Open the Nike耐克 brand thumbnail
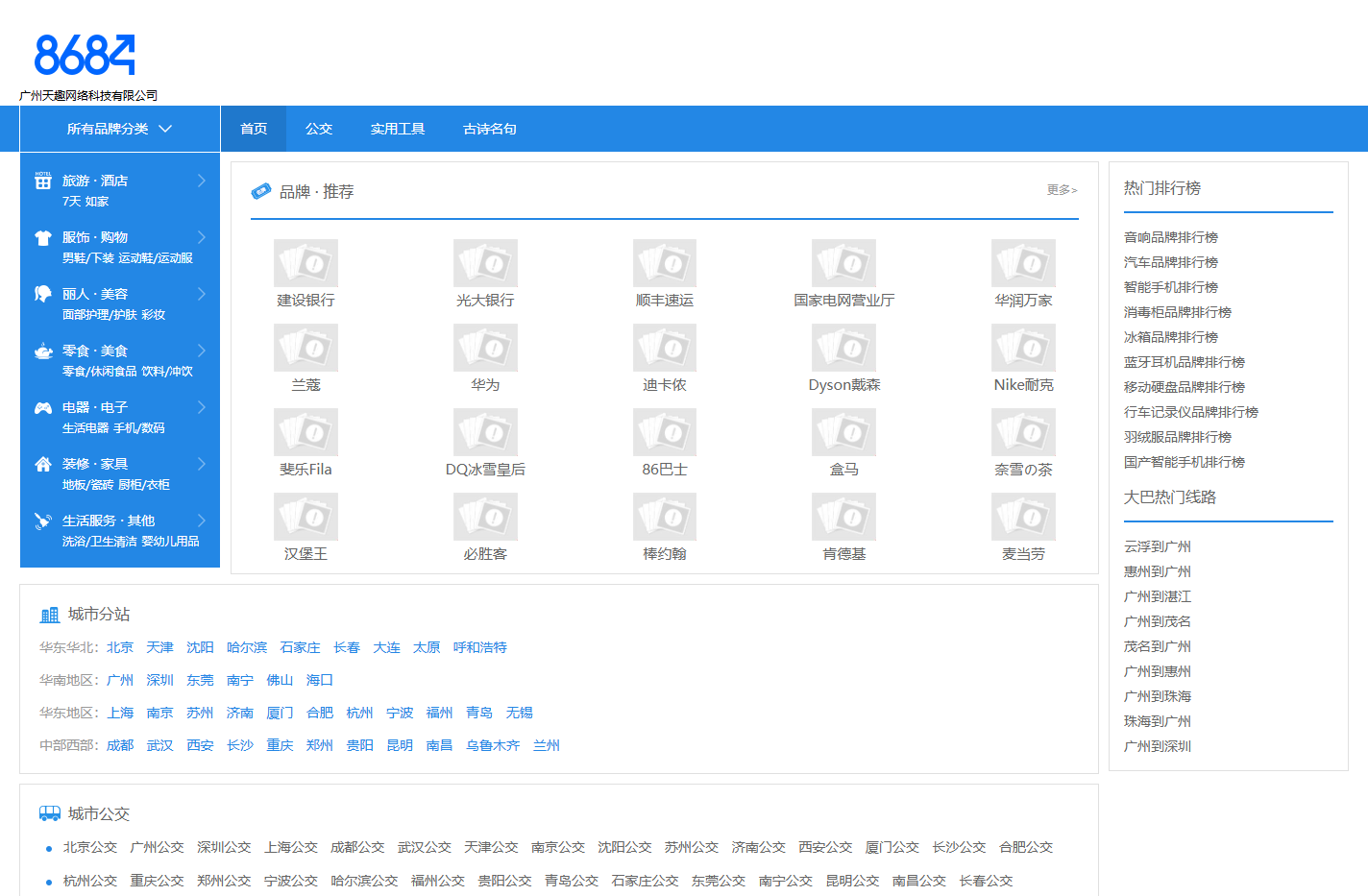Image resolution: width=1368 pixels, height=896 pixels. [1023, 348]
